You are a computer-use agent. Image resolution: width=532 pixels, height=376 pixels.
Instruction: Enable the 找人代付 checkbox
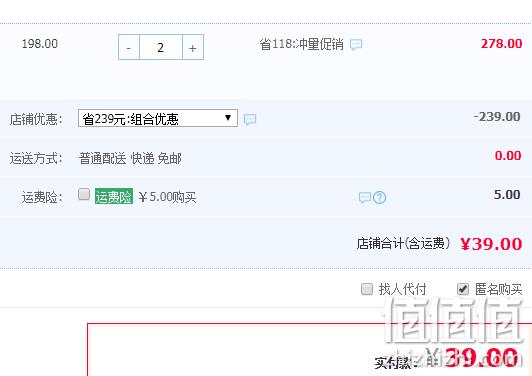(367, 289)
